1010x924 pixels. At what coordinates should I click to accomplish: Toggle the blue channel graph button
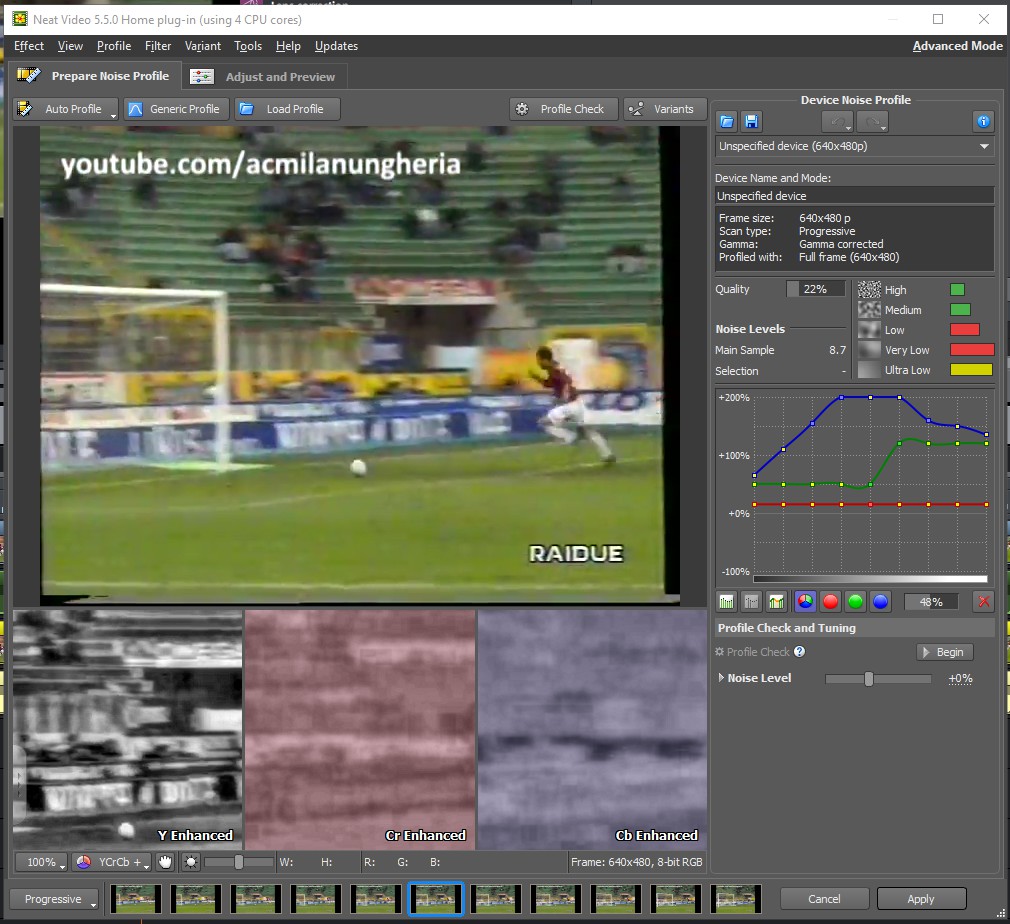(x=880, y=602)
